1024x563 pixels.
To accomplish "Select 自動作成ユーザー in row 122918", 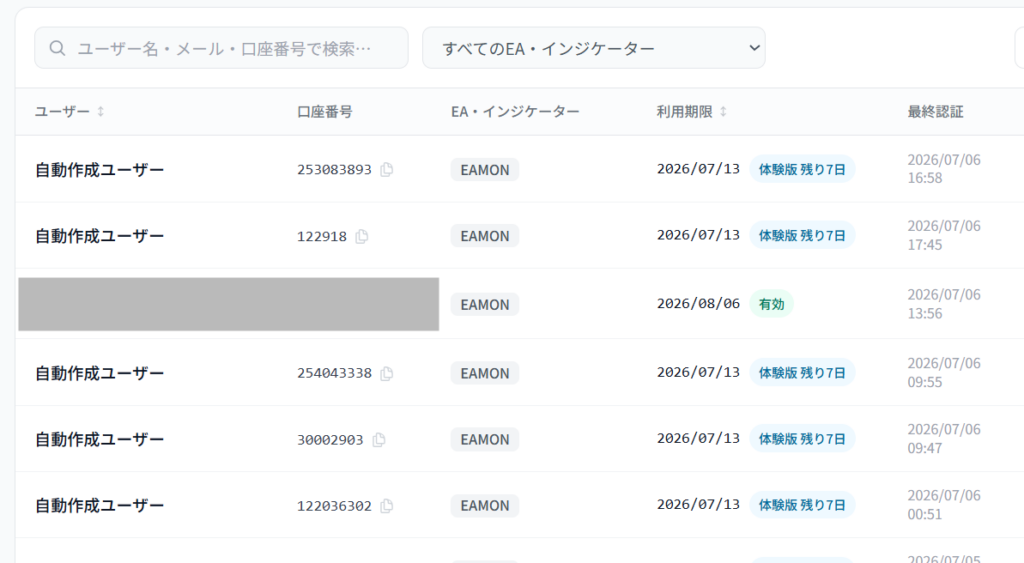I will click(x=99, y=236).
